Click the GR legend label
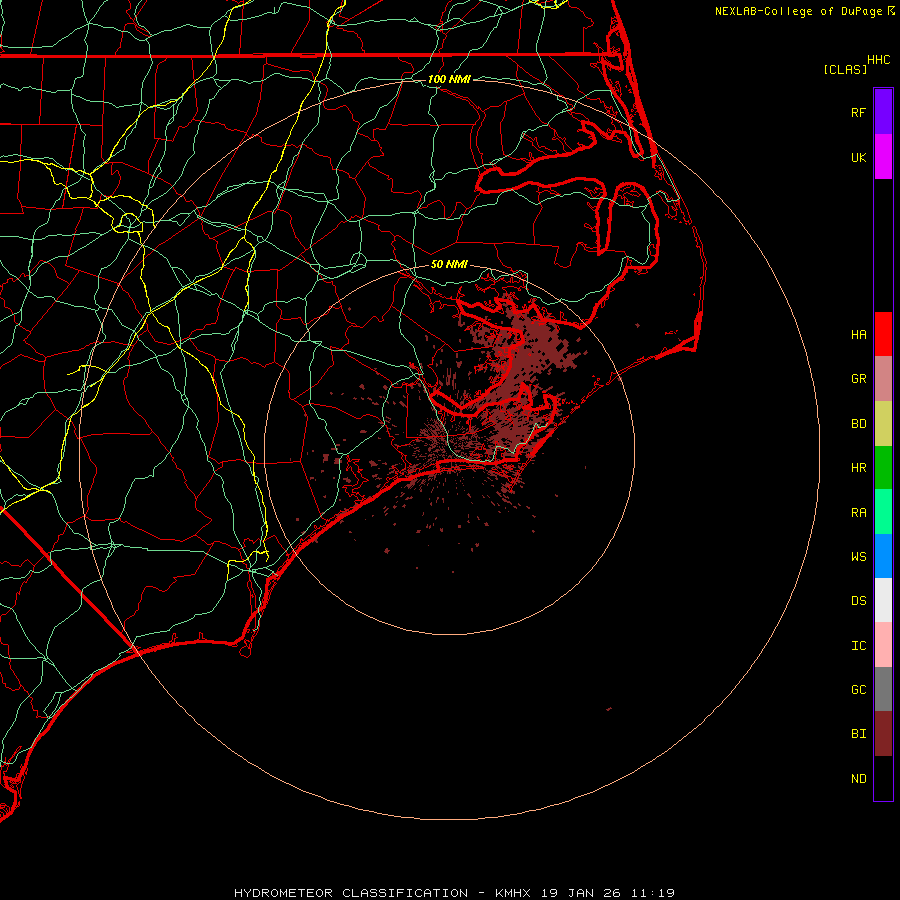900x900 pixels. tap(859, 379)
